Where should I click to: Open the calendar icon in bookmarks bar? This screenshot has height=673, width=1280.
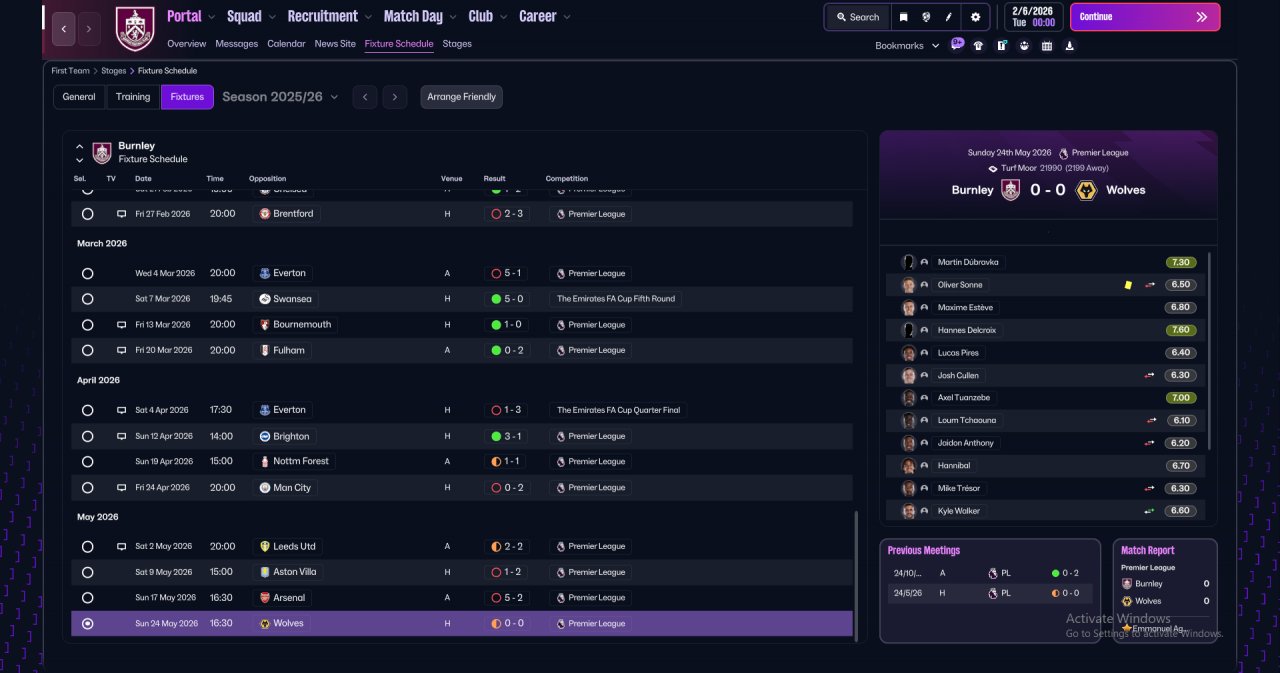[x=1047, y=46]
